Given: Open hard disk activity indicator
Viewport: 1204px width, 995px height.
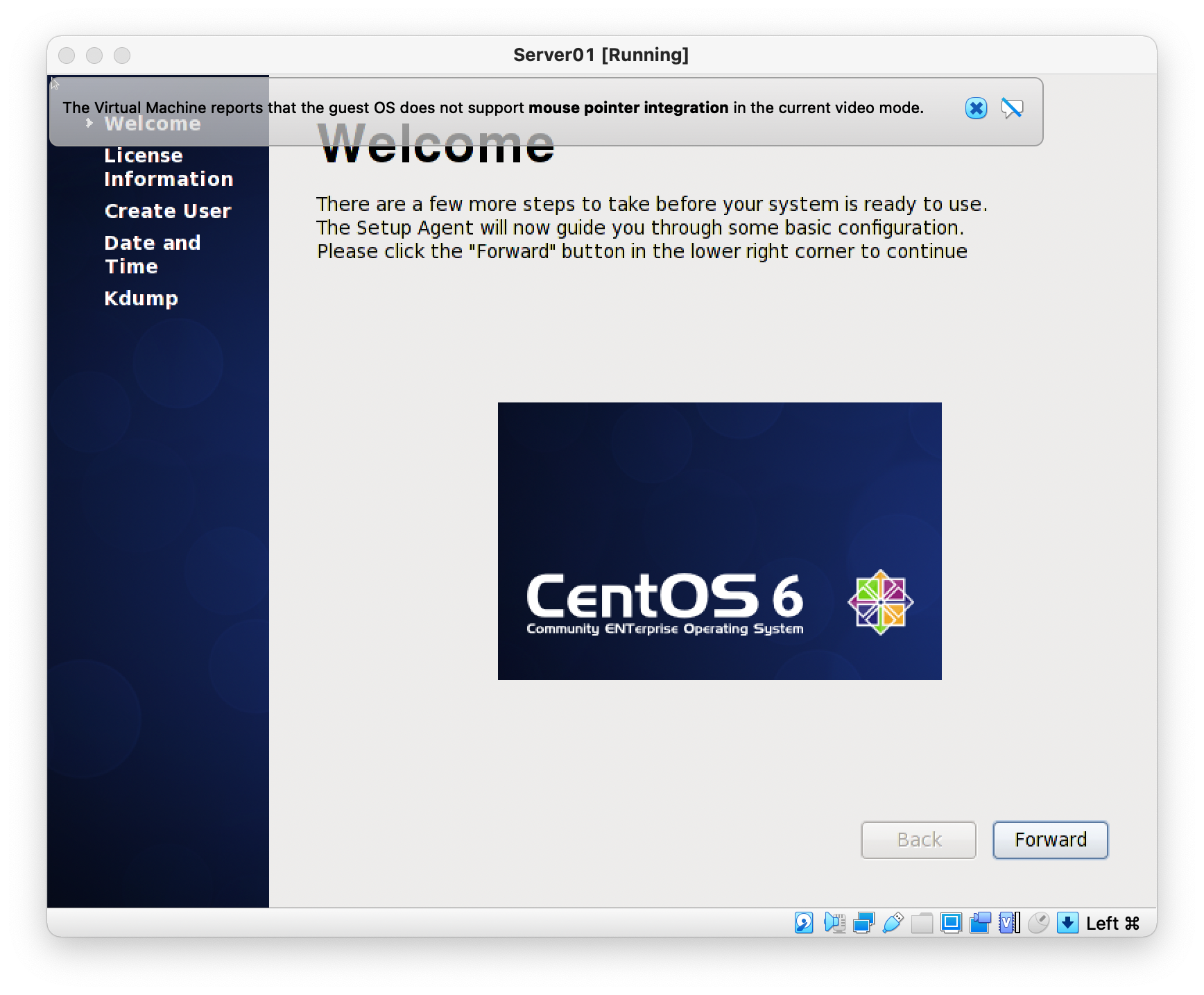Looking at the screenshot, I should (804, 923).
